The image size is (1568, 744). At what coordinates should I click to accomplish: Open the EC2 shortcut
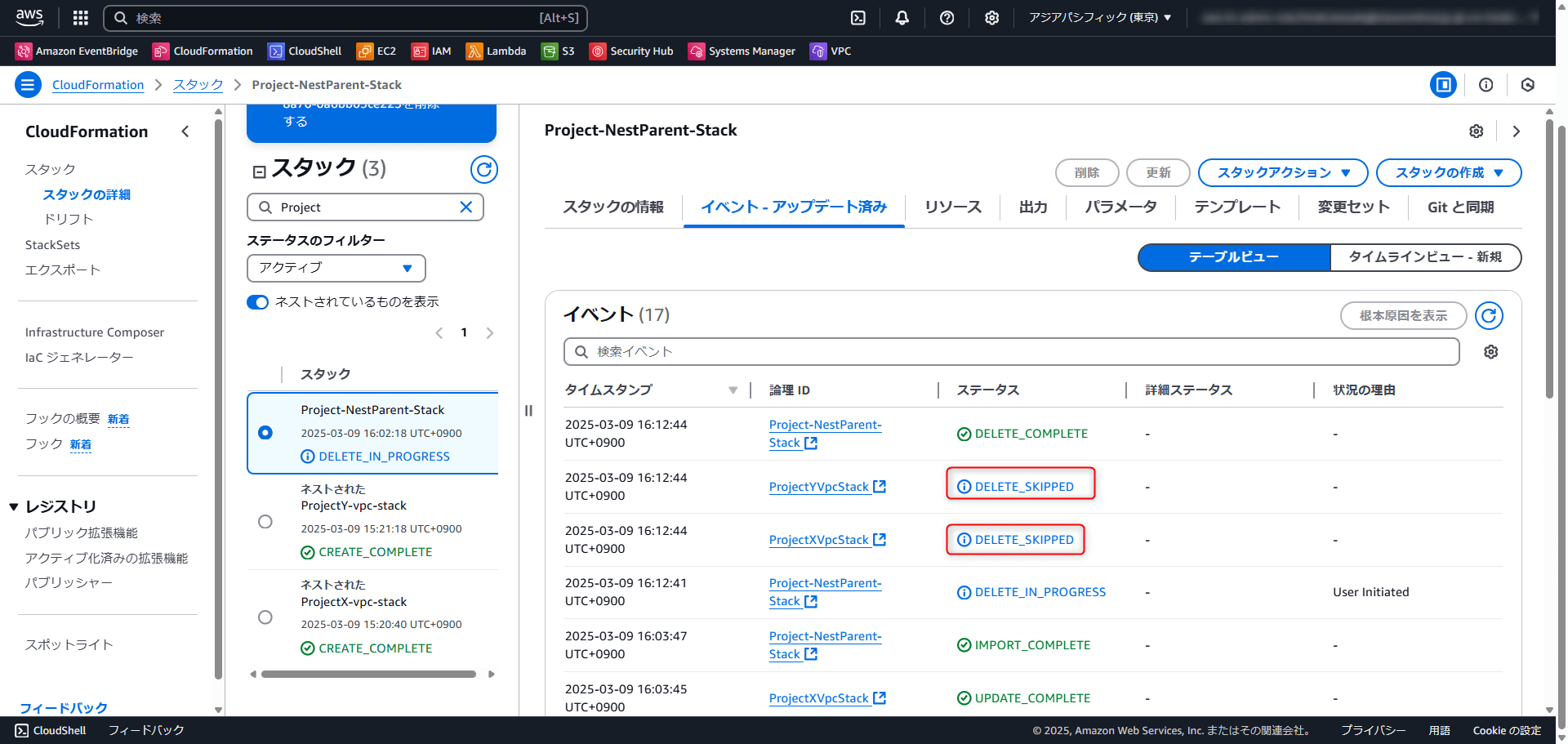pyautogui.click(x=376, y=51)
